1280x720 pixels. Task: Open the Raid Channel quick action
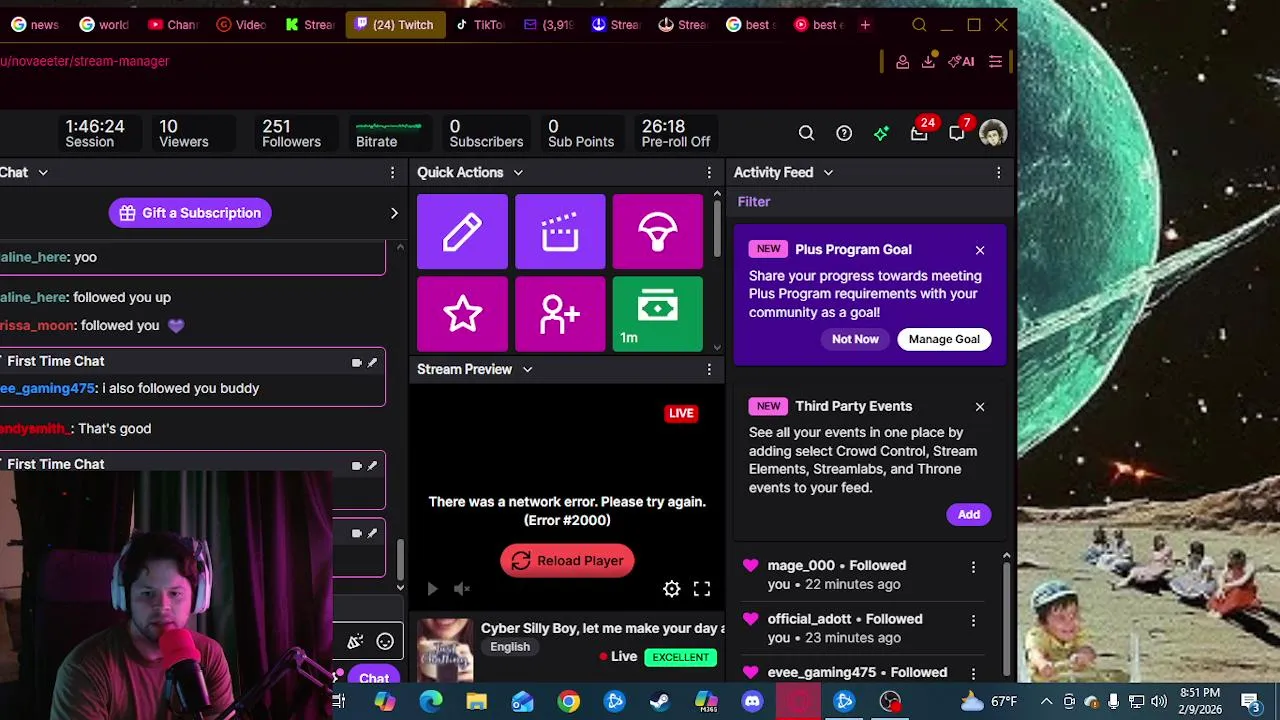coord(657,232)
